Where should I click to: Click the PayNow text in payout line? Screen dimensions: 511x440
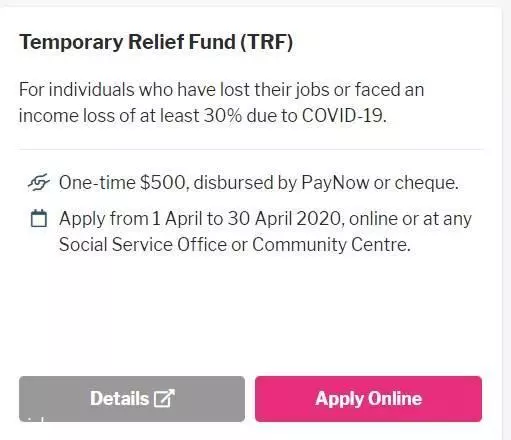(x=335, y=183)
